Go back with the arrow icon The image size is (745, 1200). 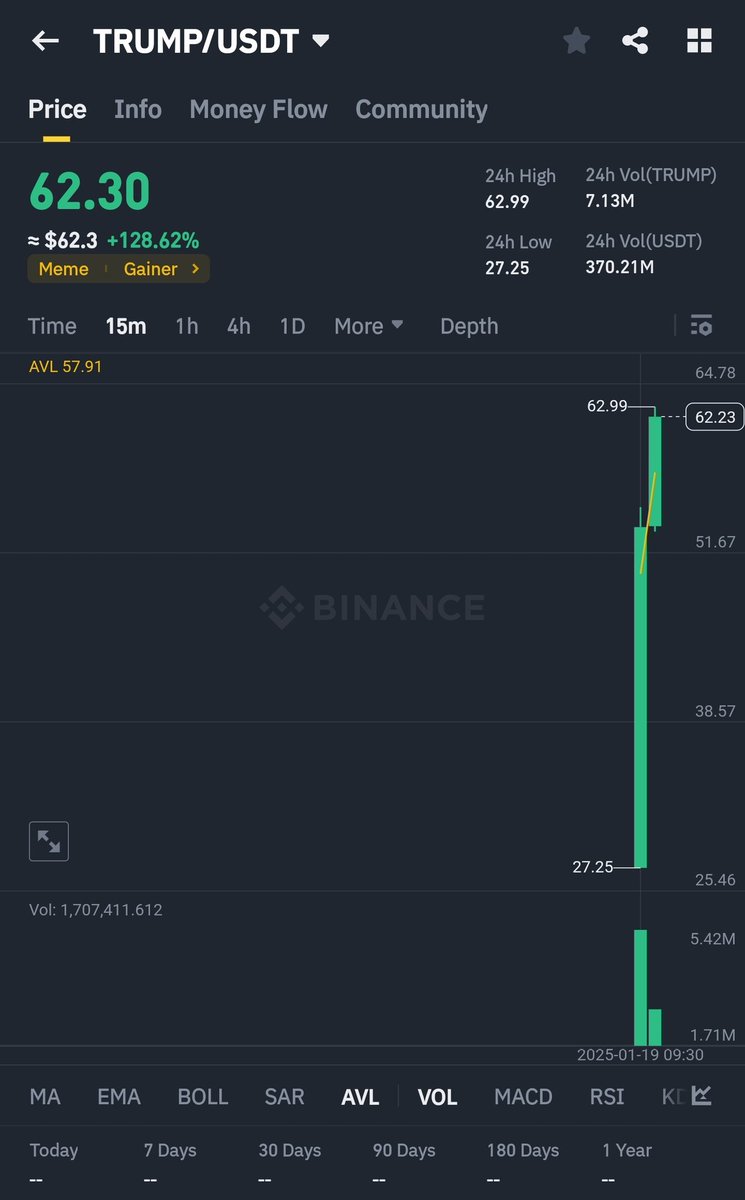45,41
